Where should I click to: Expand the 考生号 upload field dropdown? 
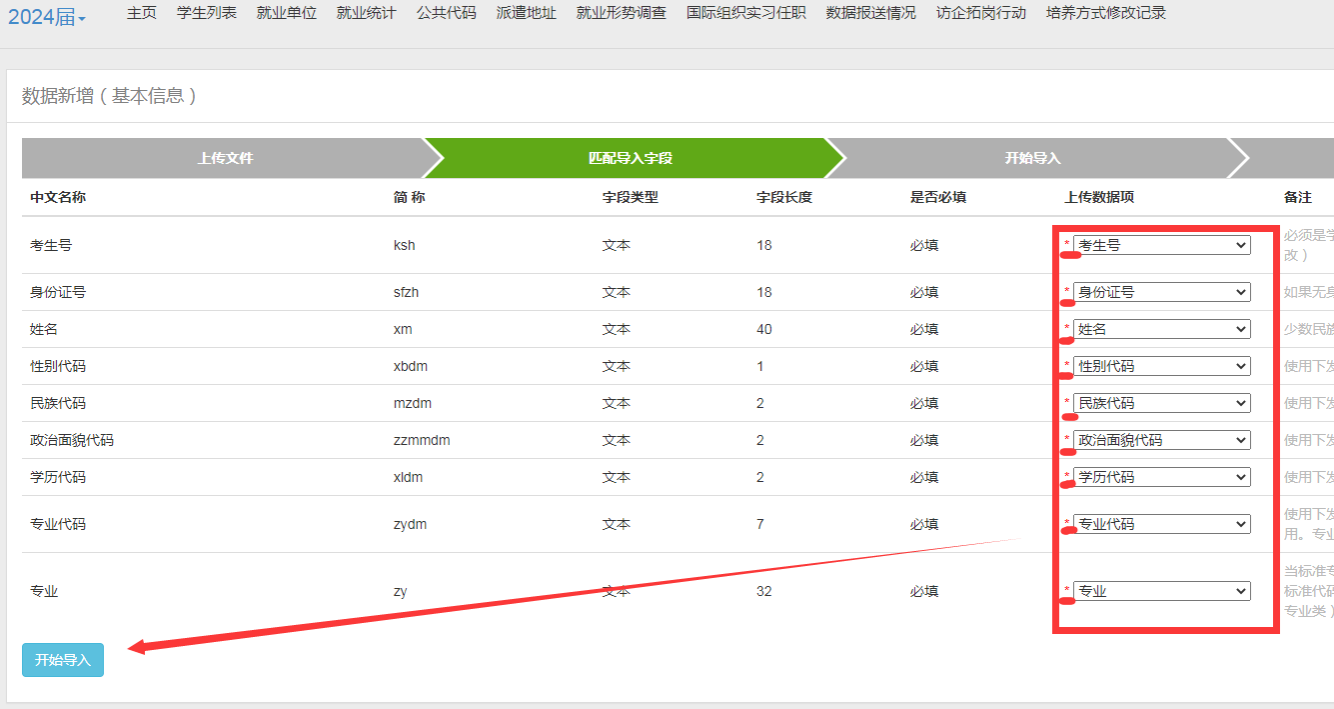tap(1161, 245)
